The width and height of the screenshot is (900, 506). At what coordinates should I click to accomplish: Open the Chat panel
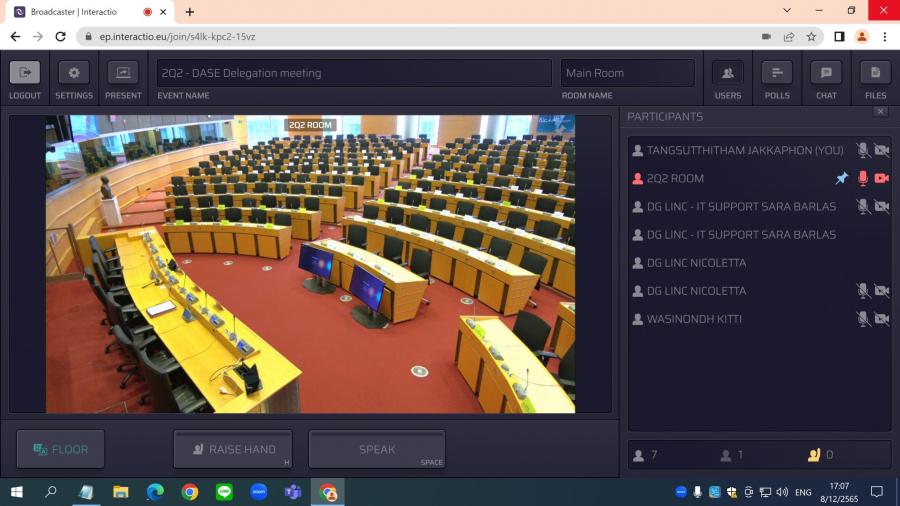pos(825,73)
